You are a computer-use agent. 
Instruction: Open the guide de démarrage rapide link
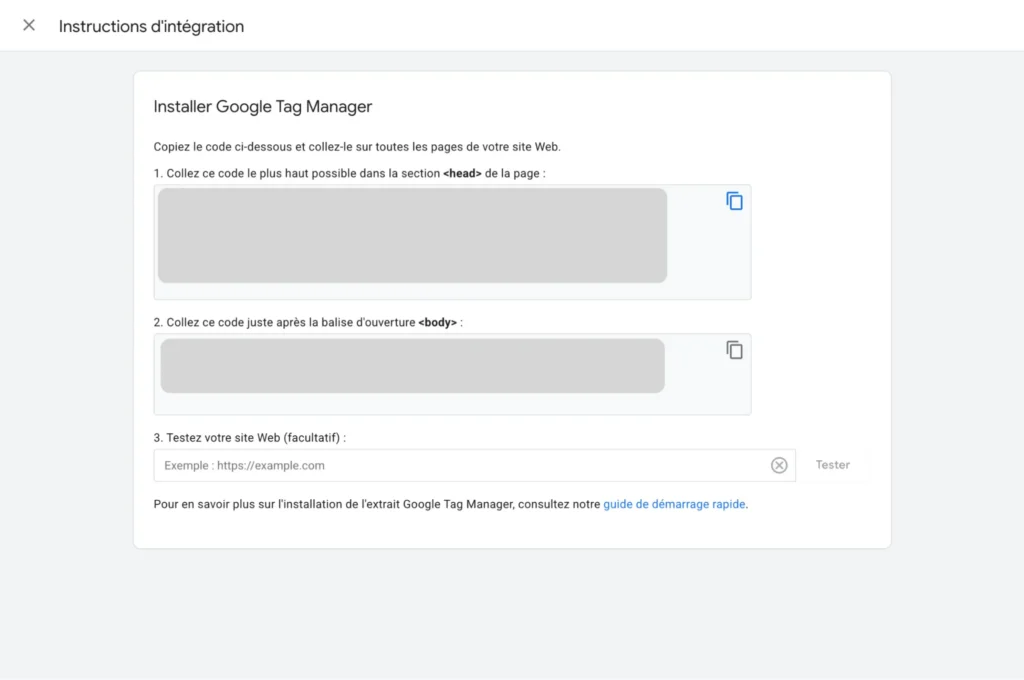[674, 504]
